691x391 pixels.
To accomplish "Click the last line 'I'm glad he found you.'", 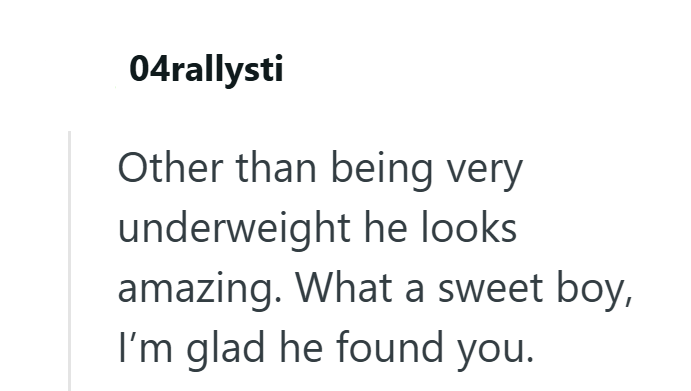I will point(326,350).
